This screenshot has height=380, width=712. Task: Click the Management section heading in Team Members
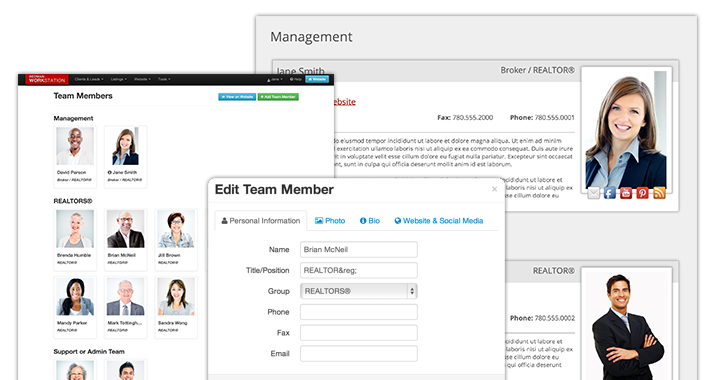73,118
